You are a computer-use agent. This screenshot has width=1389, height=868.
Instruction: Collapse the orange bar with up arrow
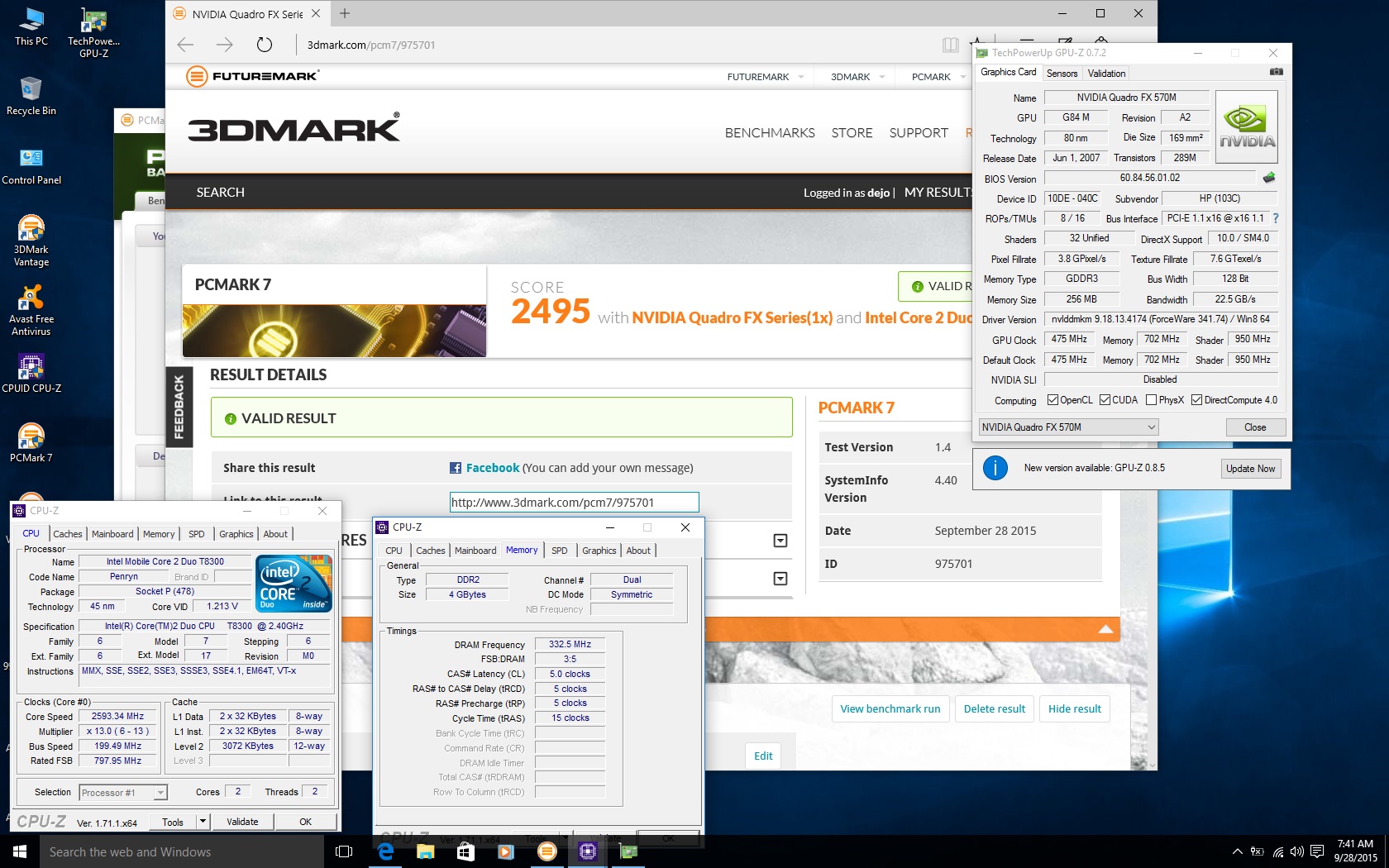1105,629
